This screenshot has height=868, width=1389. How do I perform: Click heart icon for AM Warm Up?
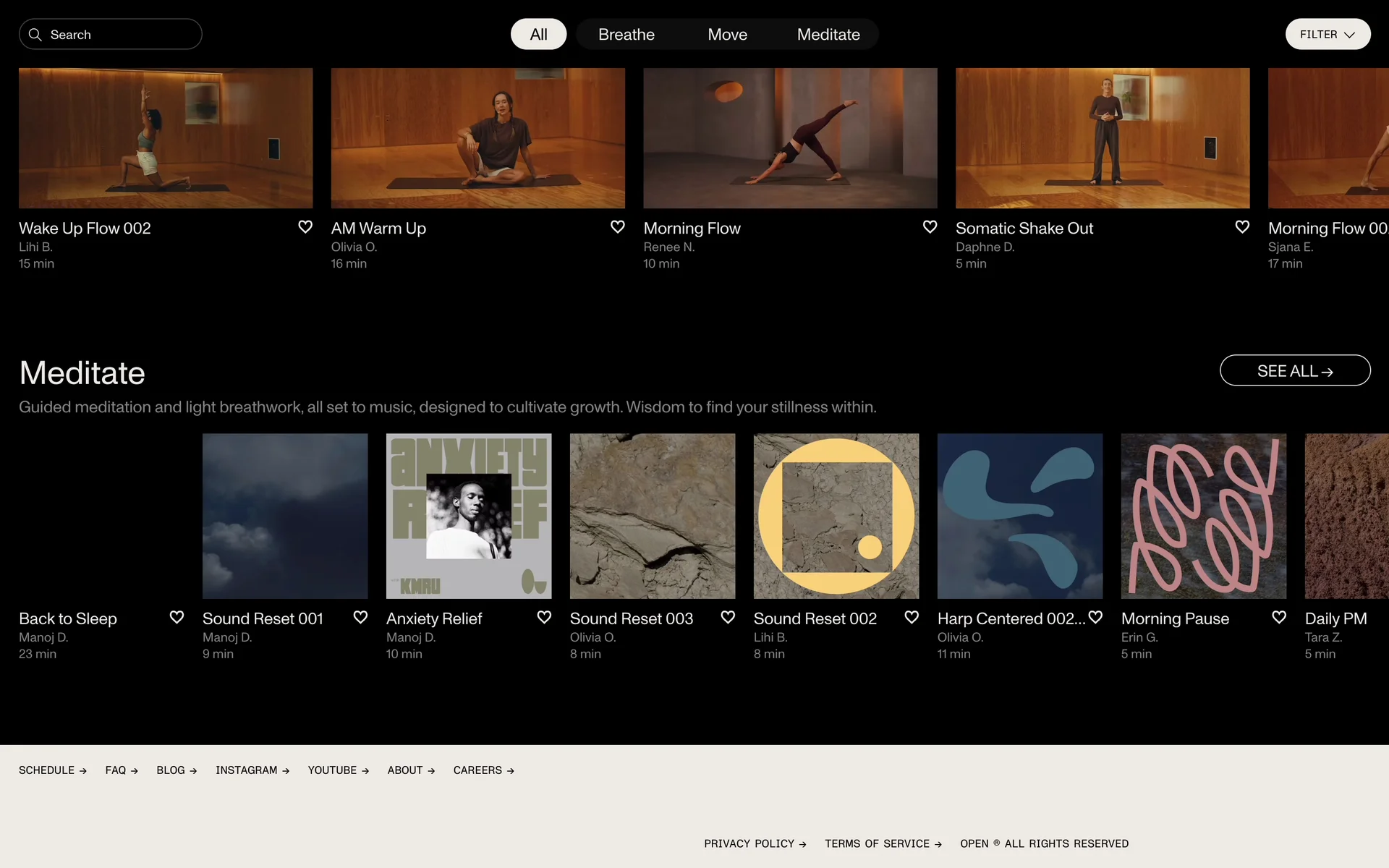618,227
